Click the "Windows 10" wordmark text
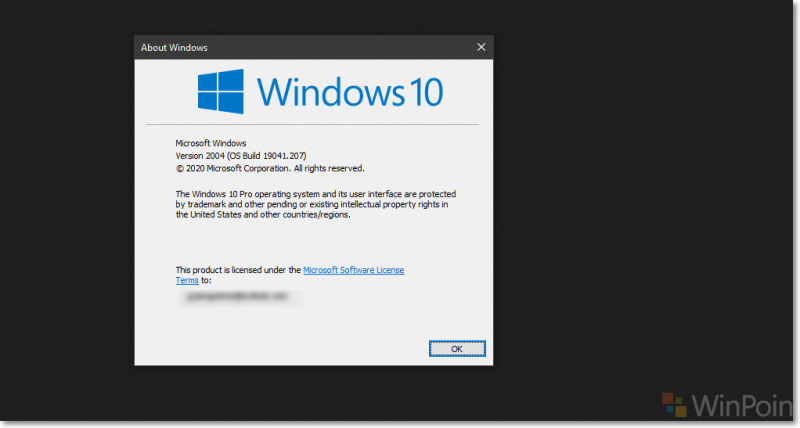The image size is (800, 428). 350,92
